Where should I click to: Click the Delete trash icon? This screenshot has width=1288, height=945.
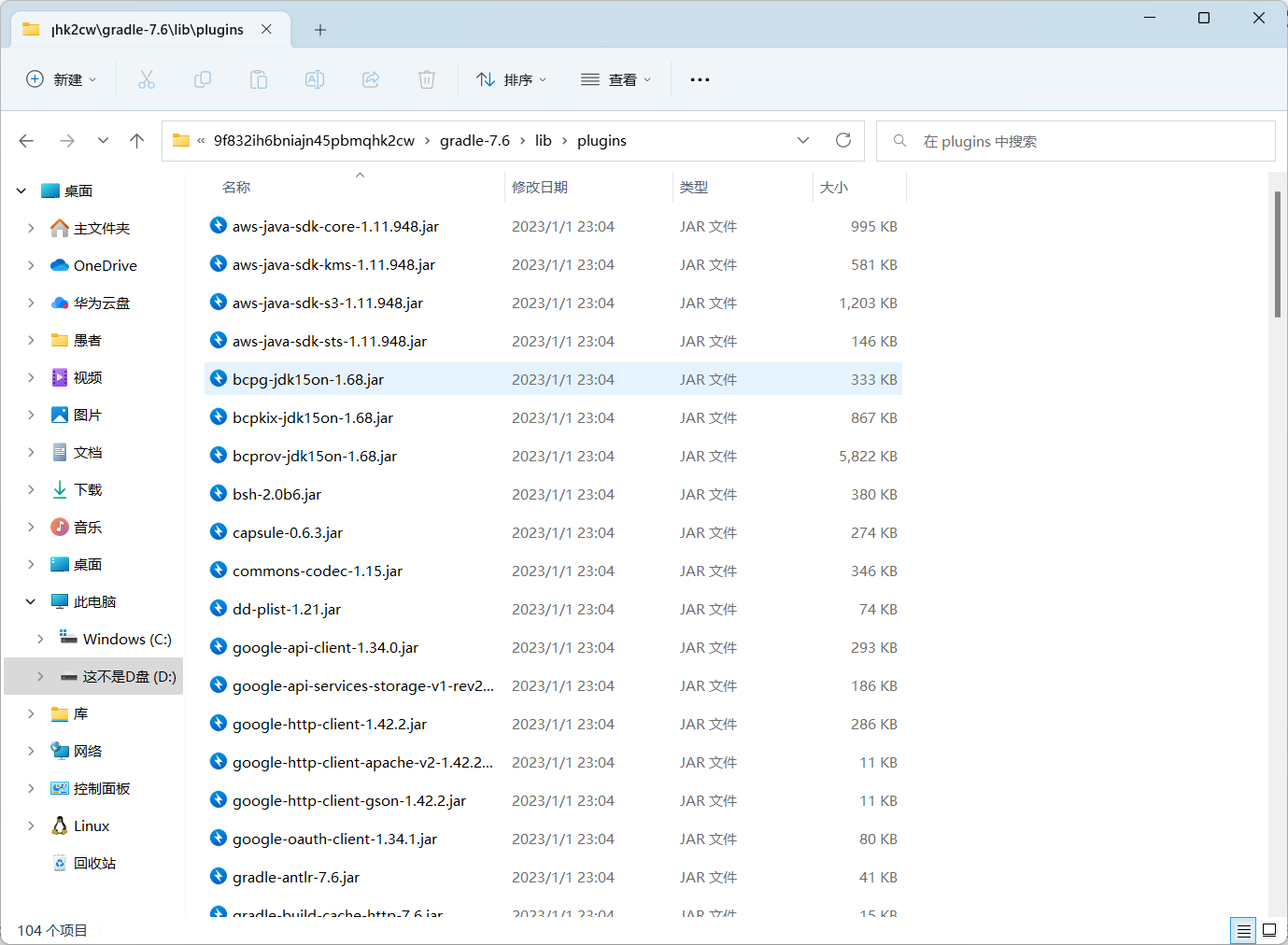427,79
